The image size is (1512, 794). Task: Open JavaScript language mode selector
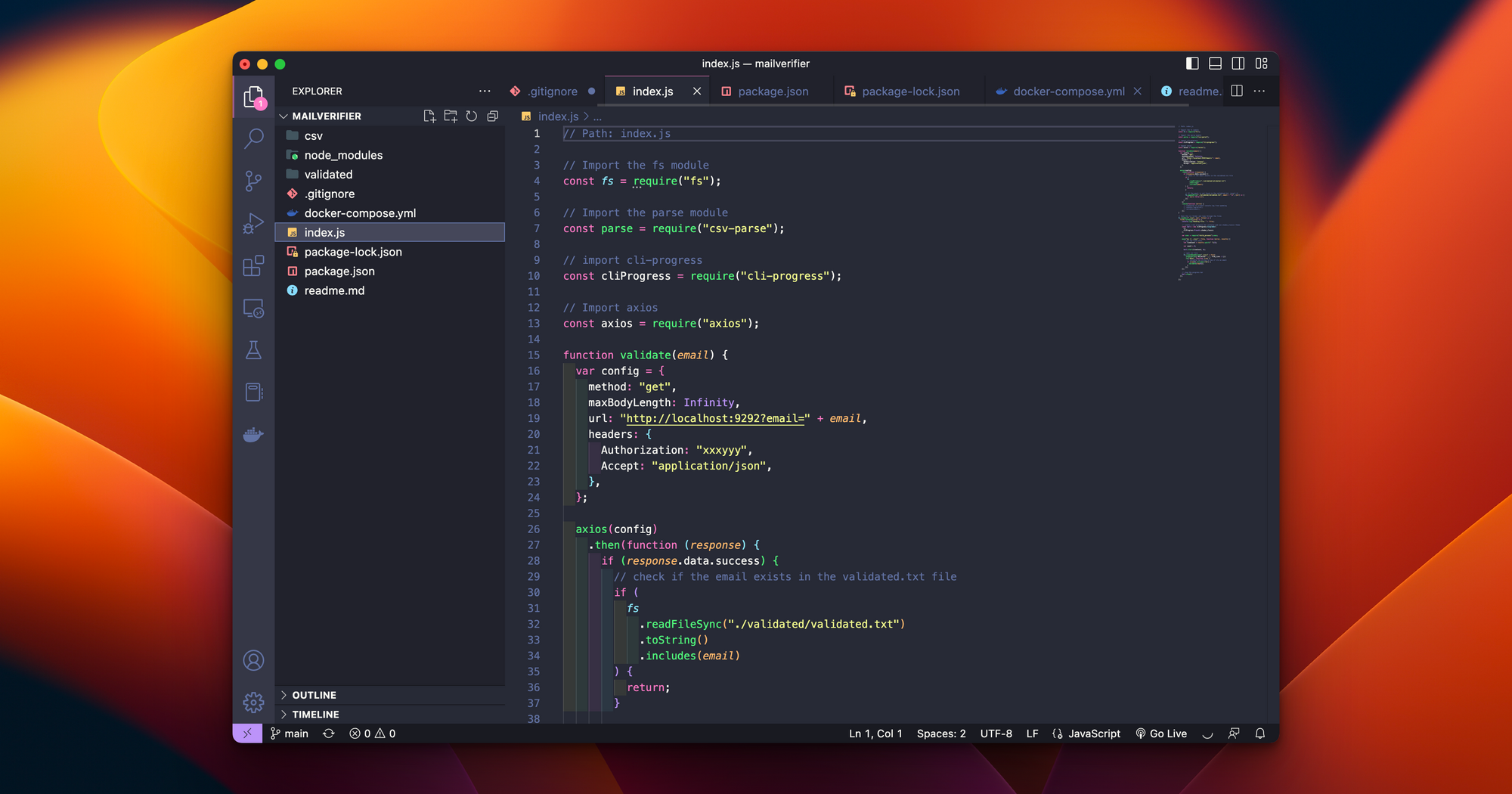pos(1094,734)
